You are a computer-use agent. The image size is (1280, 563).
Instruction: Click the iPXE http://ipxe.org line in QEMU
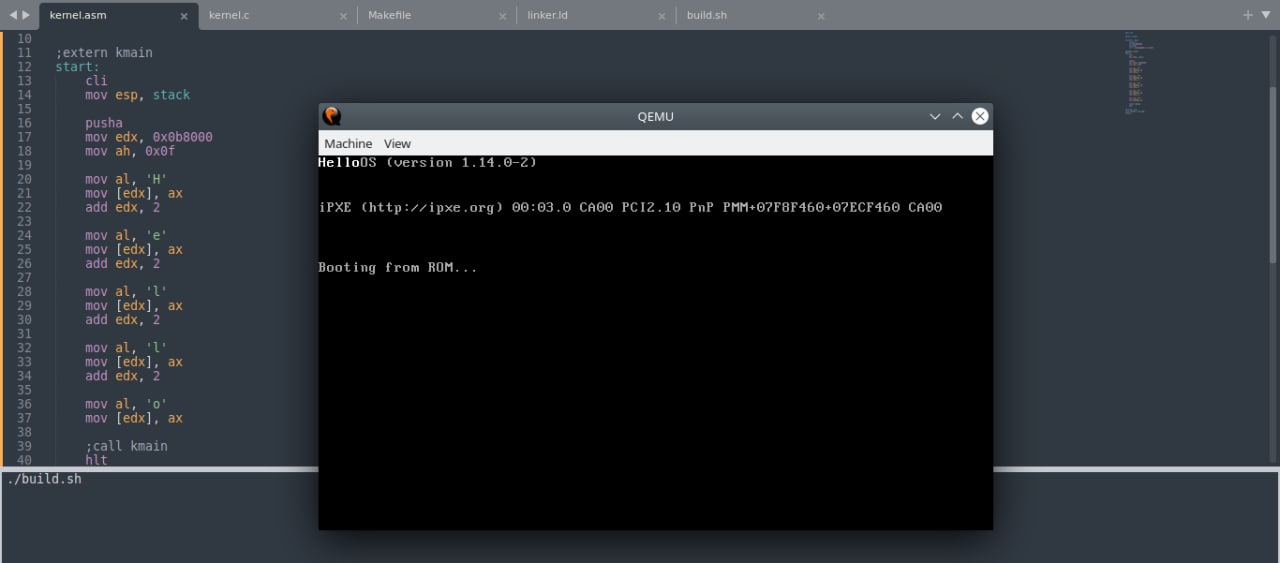[x=630, y=207]
